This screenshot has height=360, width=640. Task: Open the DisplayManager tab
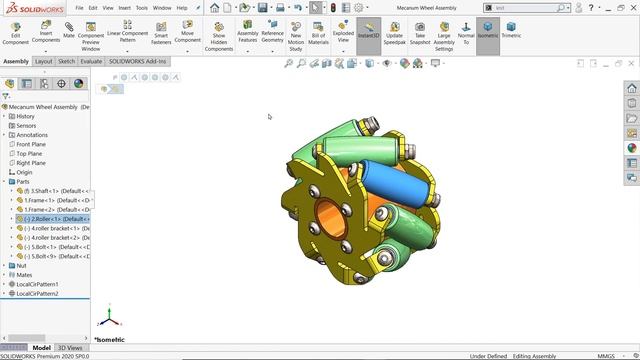pyautogui.click(x=78, y=84)
